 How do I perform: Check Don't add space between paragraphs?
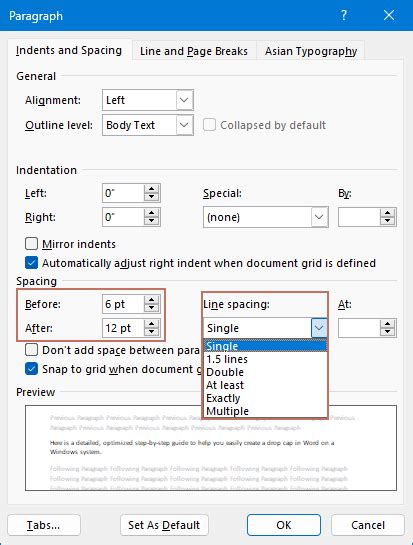click(31, 350)
